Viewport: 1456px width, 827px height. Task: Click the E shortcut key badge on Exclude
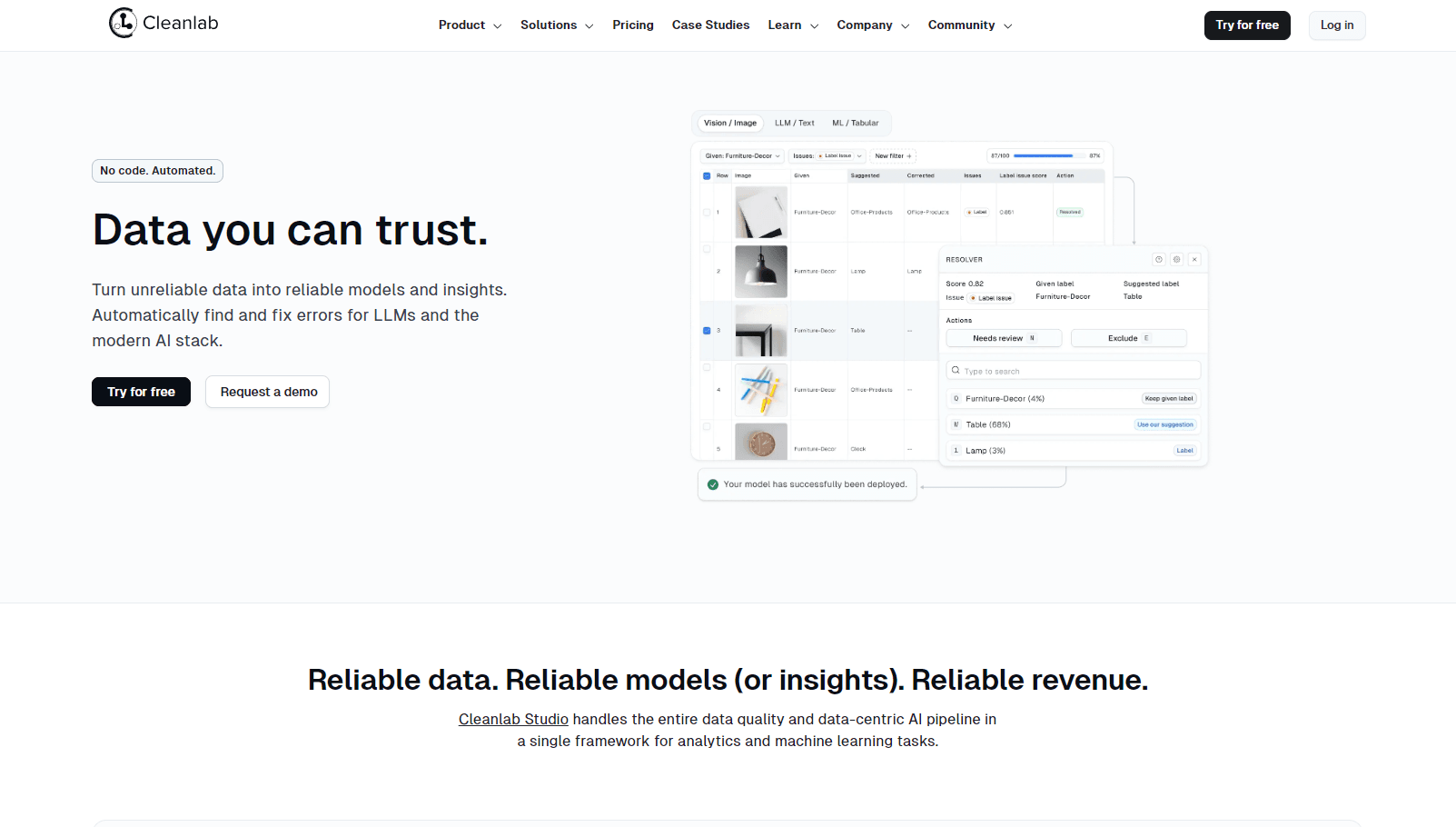(1146, 338)
